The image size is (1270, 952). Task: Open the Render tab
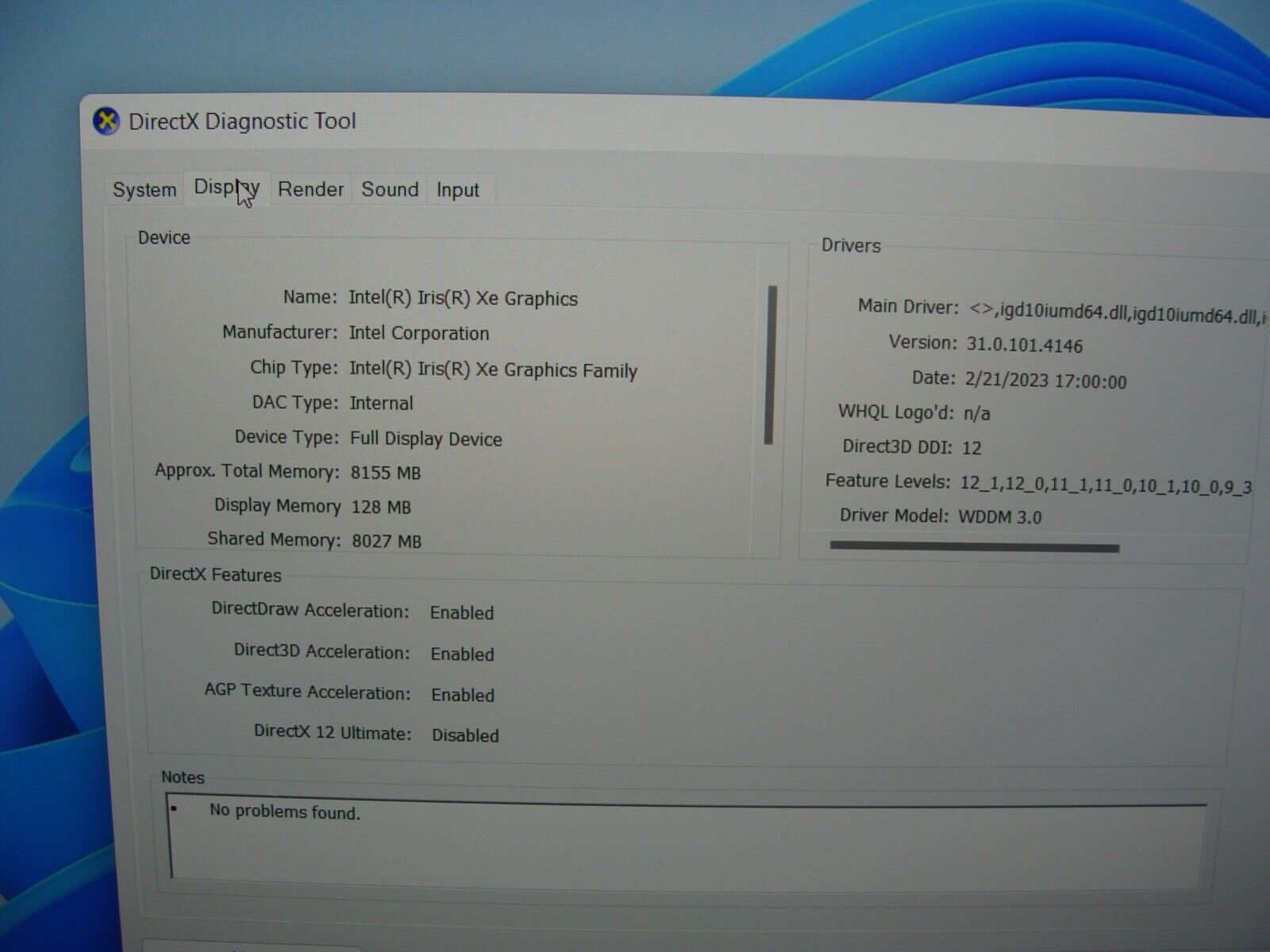click(310, 190)
